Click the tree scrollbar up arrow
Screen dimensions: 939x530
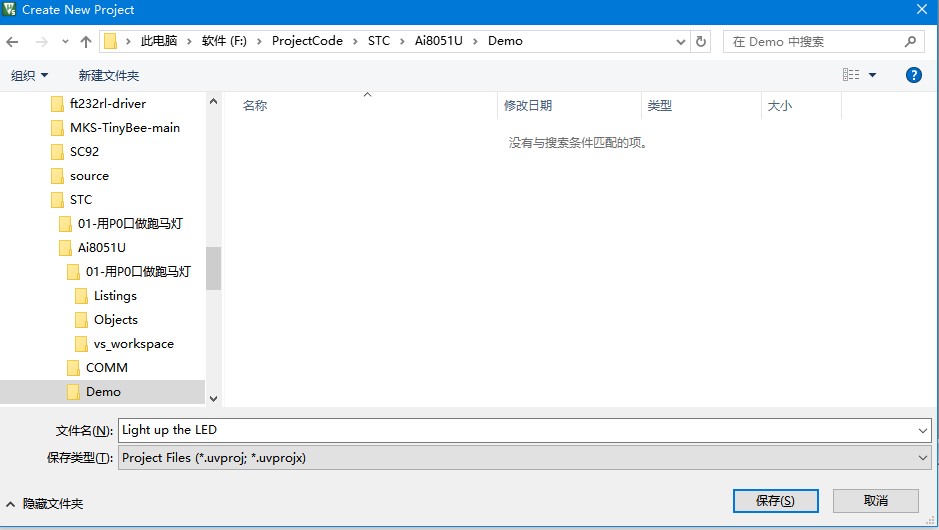(213, 102)
